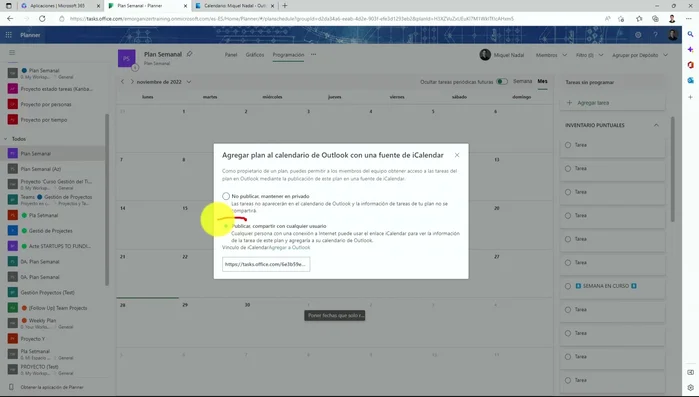Click Agregar tarea in unscheduled panel
699x397 pixels.
pyautogui.click(x=613, y=102)
